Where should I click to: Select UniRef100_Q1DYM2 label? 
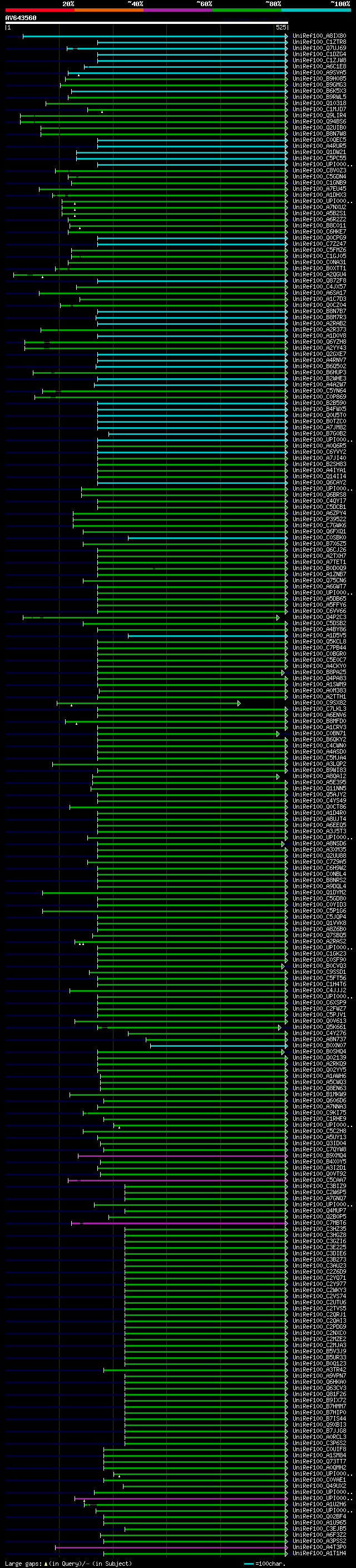[319, 893]
